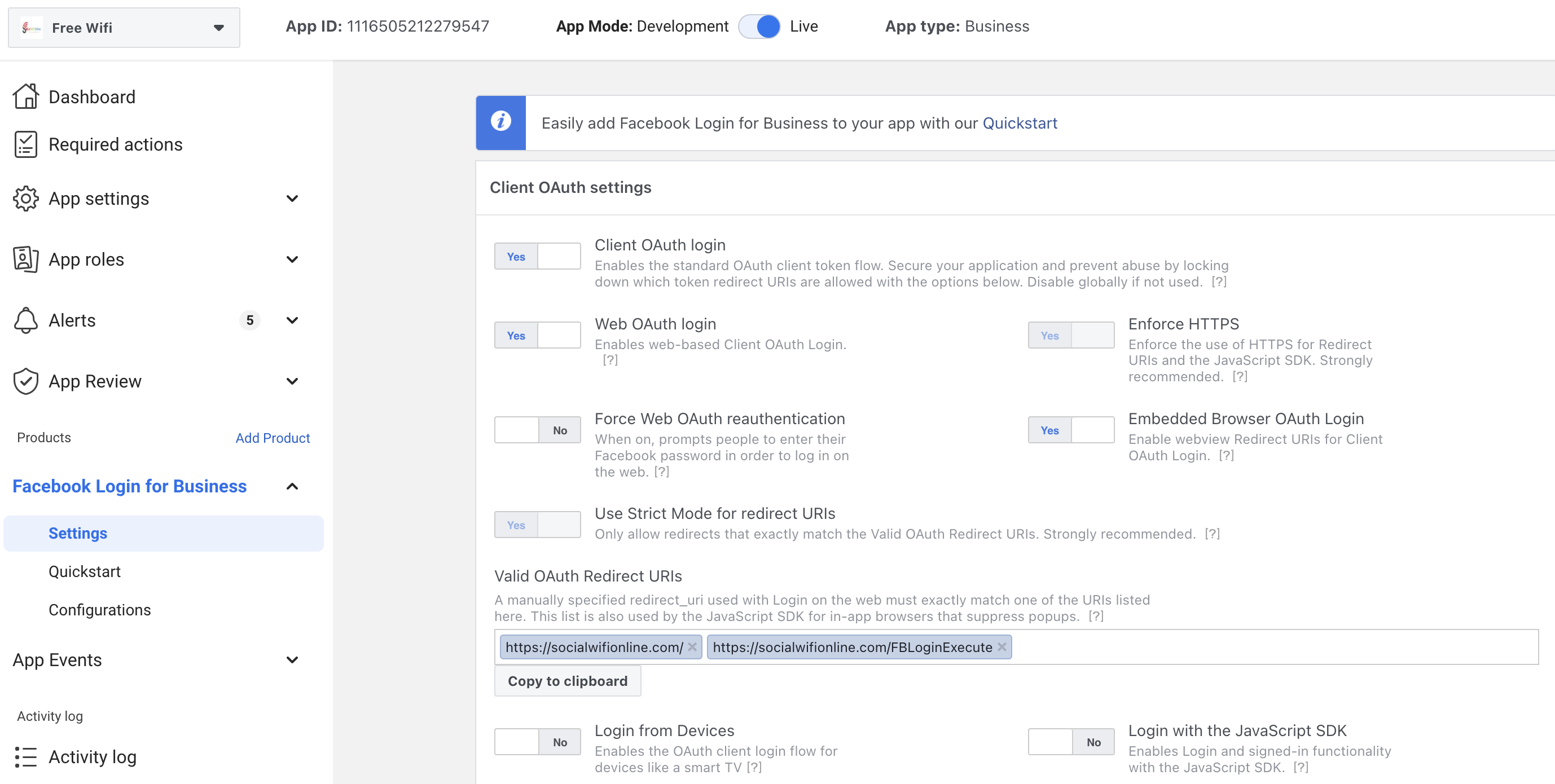Image resolution: width=1555 pixels, height=784 pixels.
Task: Toggle Login with the JavaScript SDK switch
Action: coord(1071,742)
